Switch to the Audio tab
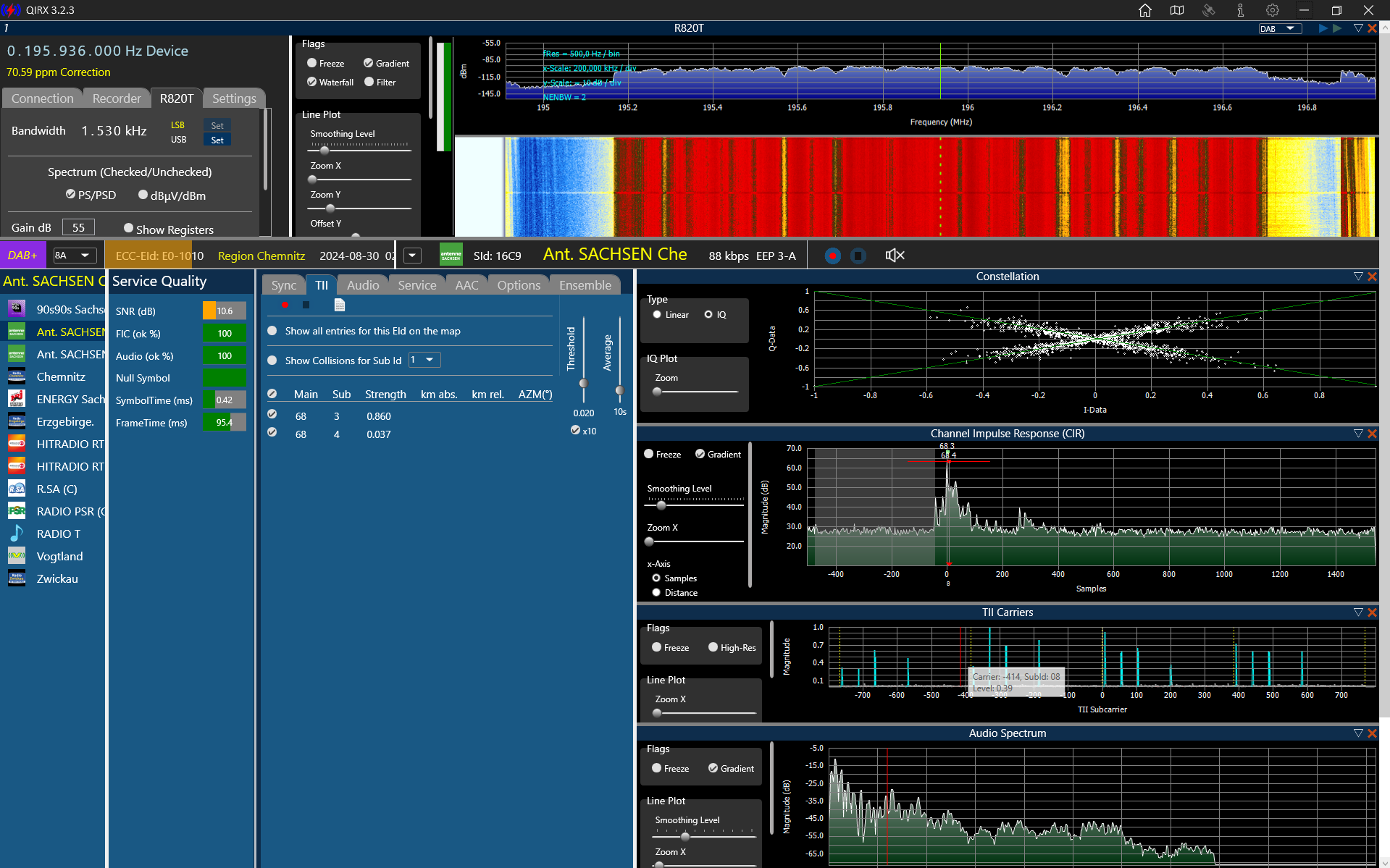Image resolution: width=1390 pixels, height=868 pixels. click(x=363, y=285)
